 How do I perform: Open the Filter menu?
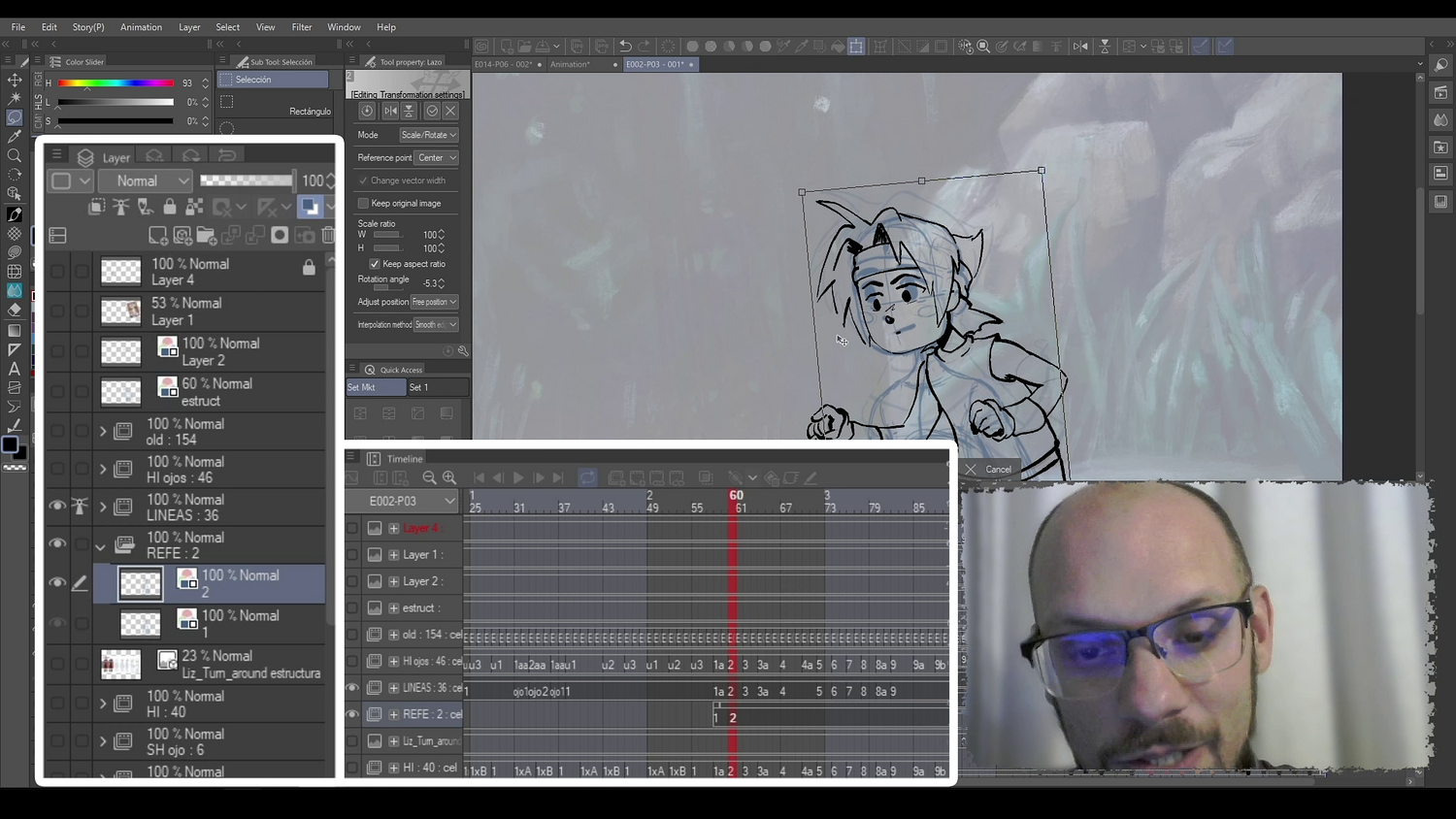tap(302, 27)
